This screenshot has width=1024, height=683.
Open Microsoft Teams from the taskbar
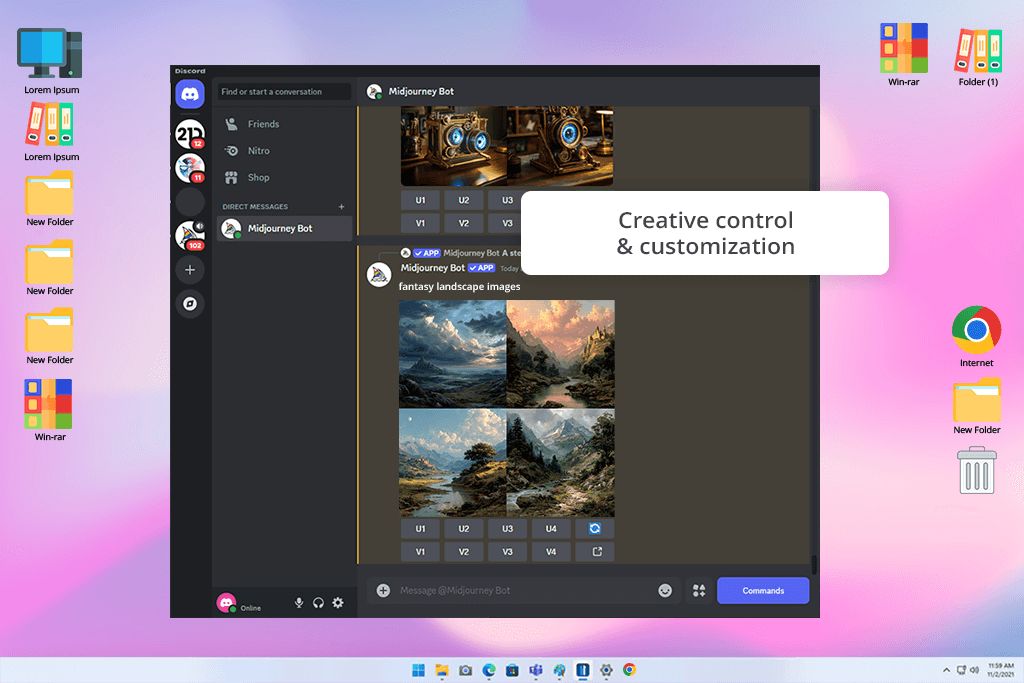[536, 670]
